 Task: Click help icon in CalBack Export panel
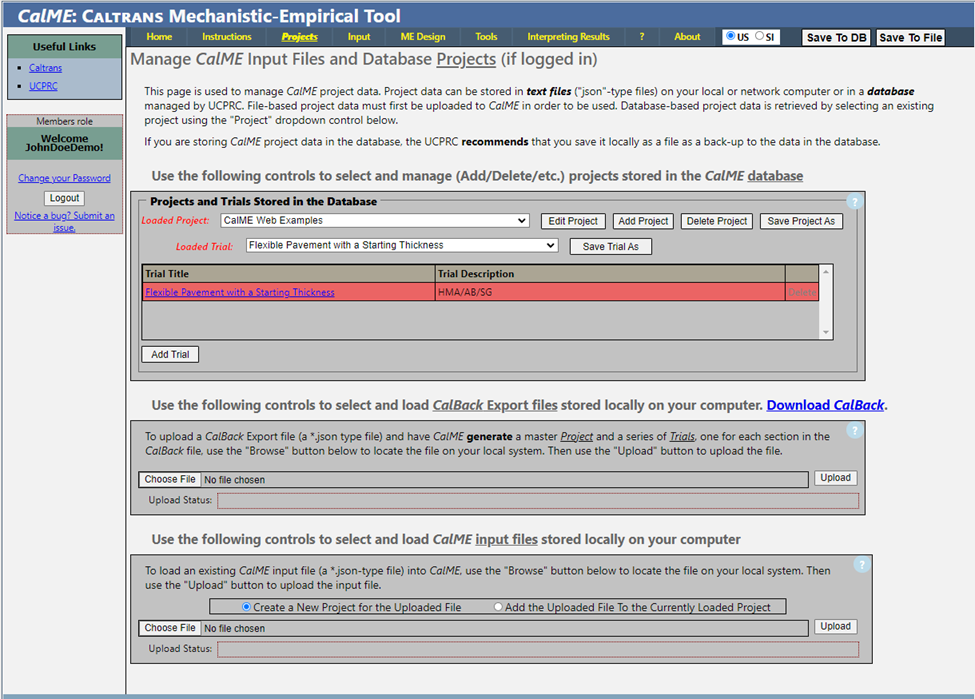[x=853, y=431]
